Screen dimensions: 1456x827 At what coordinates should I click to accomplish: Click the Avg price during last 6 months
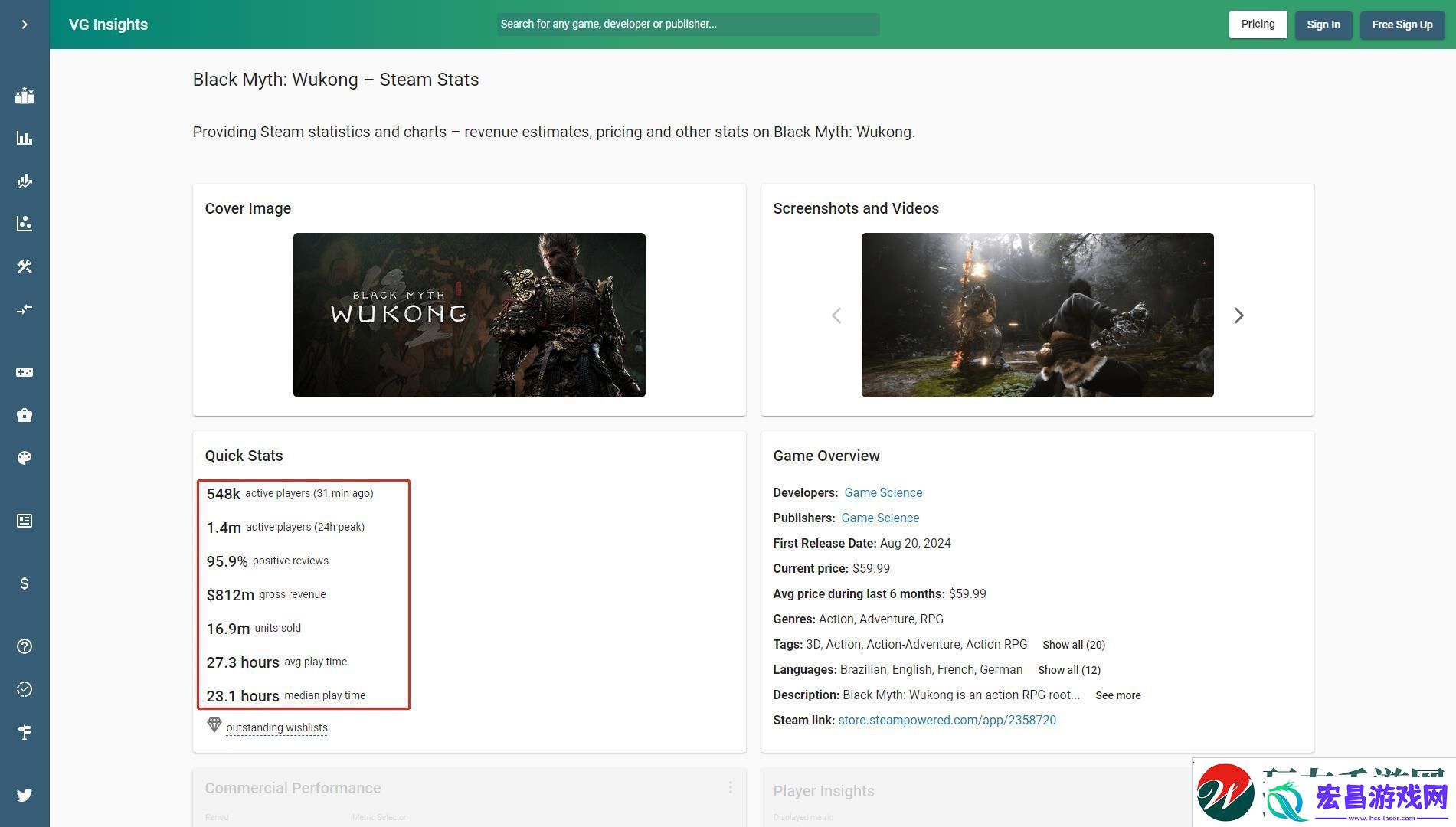pos(879,593)
